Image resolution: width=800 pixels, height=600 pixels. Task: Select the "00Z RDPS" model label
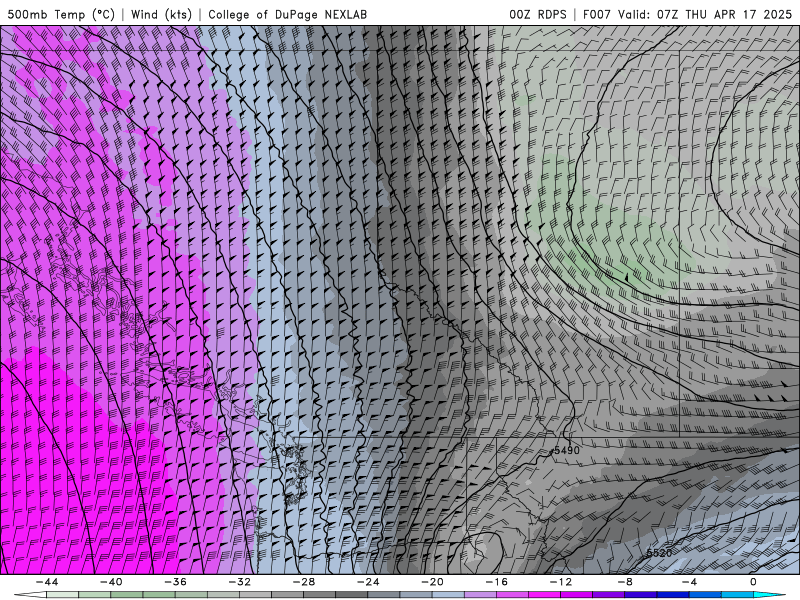point(537,14)
